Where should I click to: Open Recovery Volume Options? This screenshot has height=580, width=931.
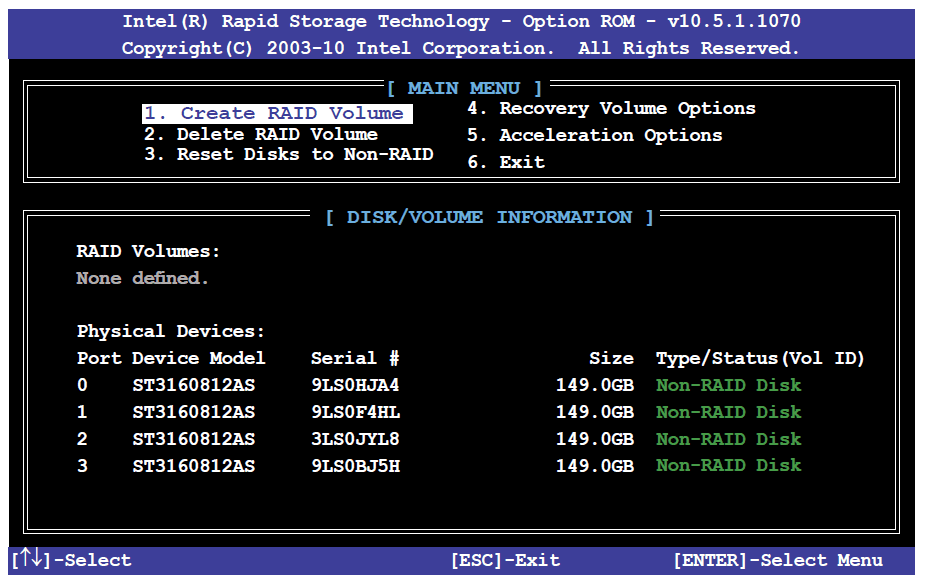tap(611, 108)
